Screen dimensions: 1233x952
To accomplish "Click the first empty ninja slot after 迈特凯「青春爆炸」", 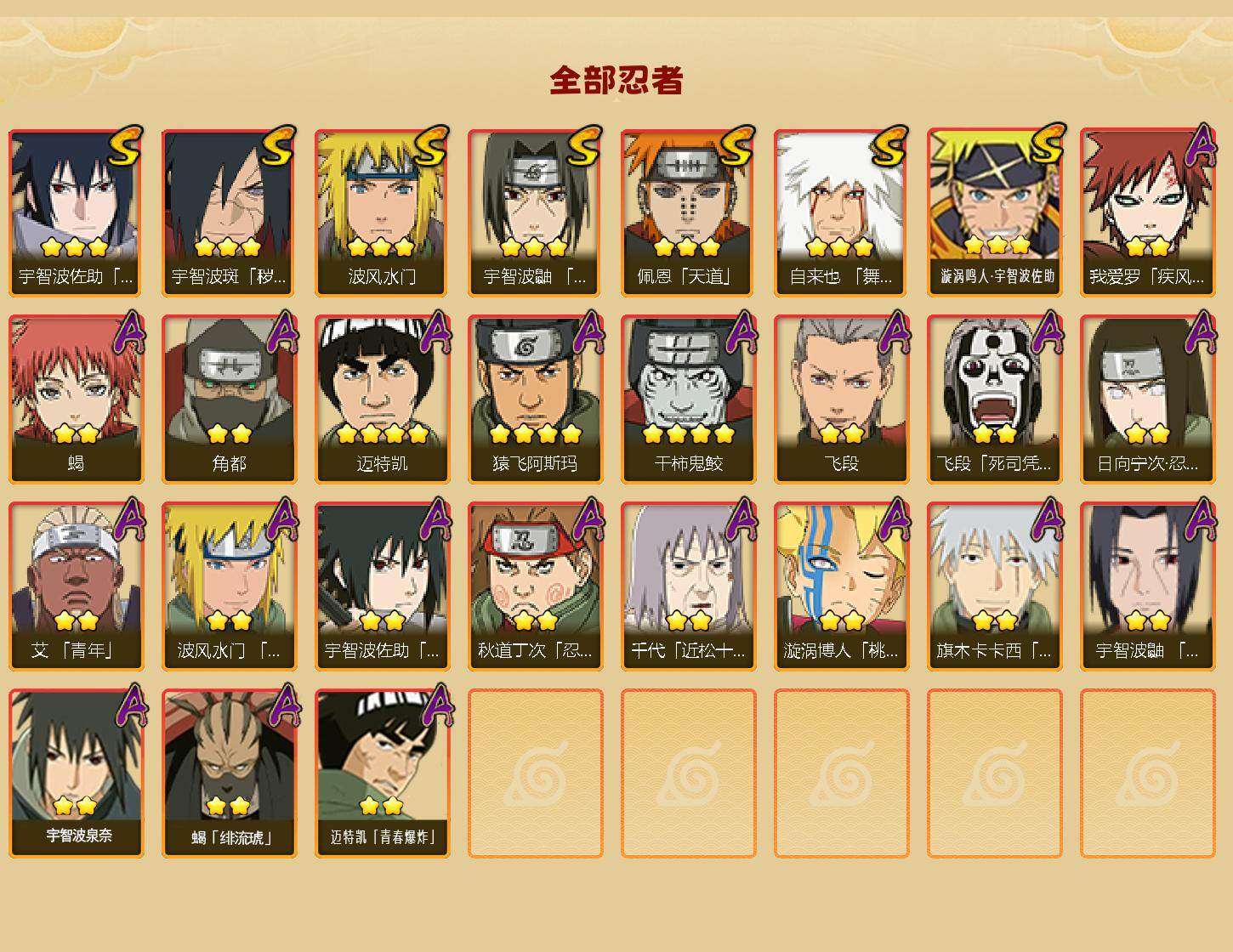I will 535,773.
